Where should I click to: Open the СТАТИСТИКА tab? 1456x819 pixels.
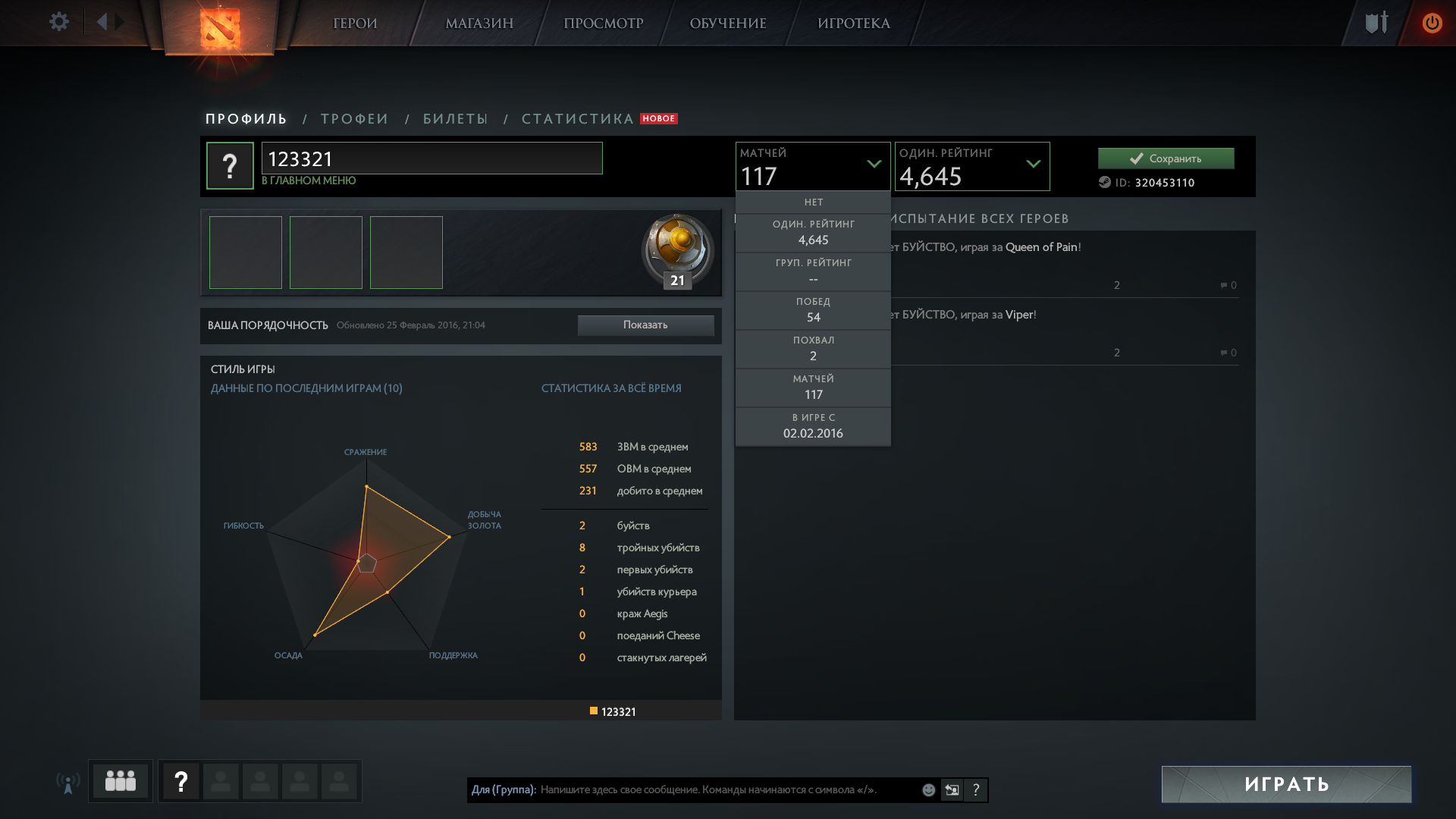click(578, 119)
